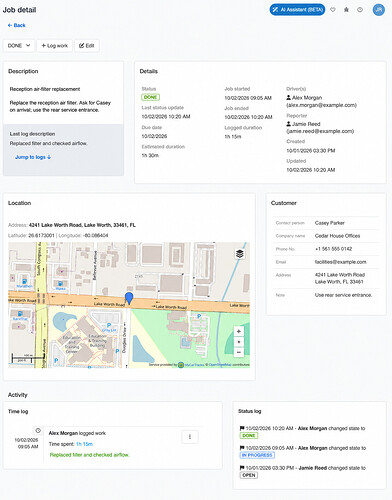Click reporter Jamie Reed person icon
The height and width of the screenshot is (500, 392).
pos(289,124)
